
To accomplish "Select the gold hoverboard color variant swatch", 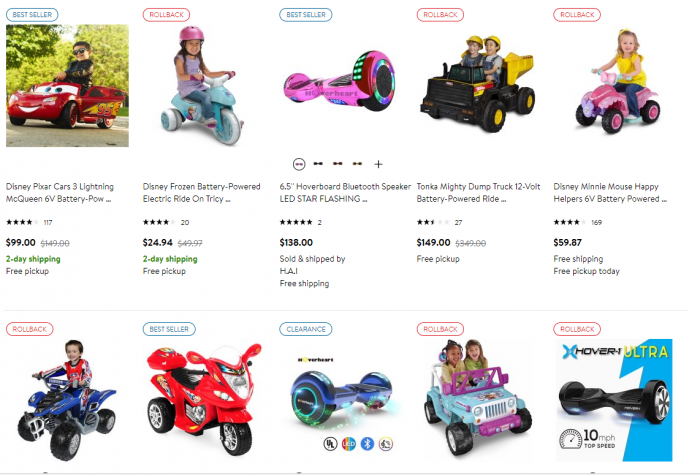I will 357,164.
